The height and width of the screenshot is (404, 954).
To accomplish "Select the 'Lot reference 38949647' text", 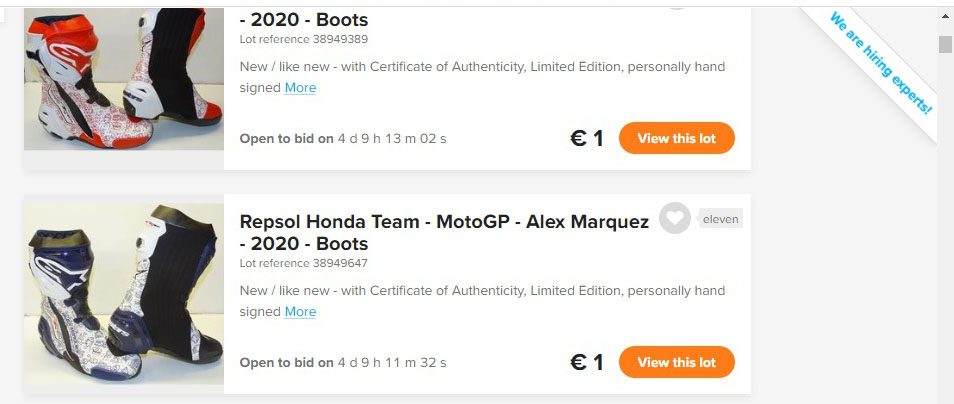I will (x=304, y=264).
